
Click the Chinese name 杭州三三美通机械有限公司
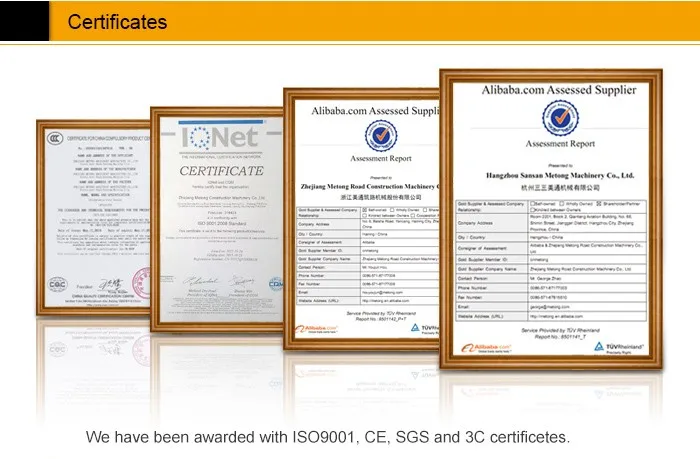coord(560,188)
